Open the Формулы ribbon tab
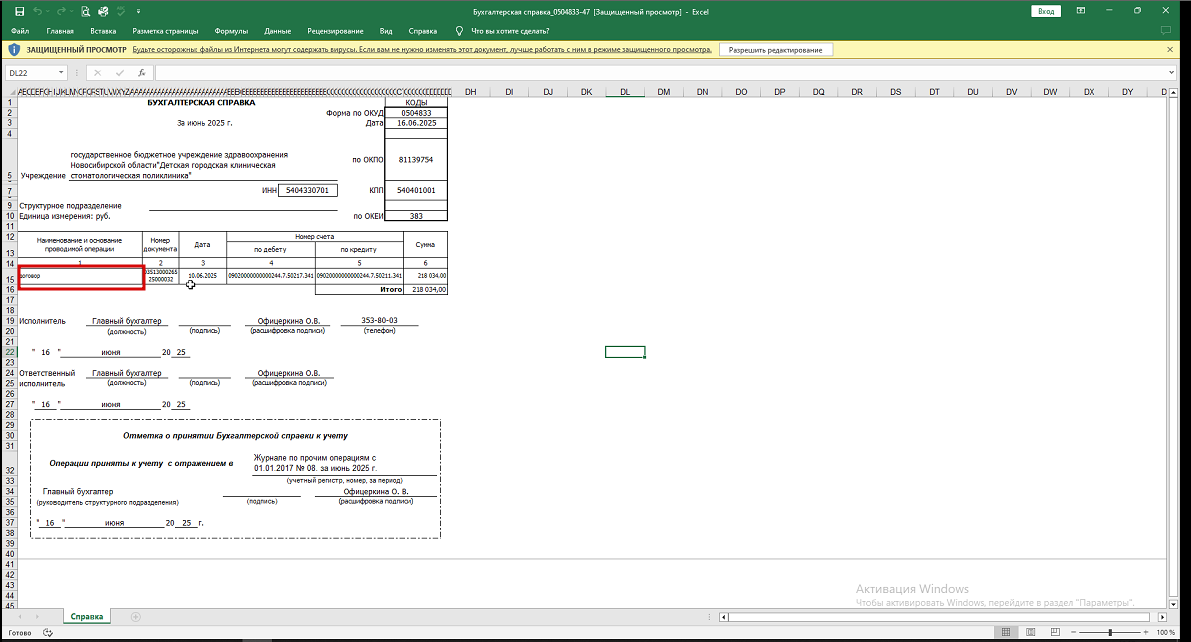The width and height of the screenshot is (1191, 642). (231, 31)
